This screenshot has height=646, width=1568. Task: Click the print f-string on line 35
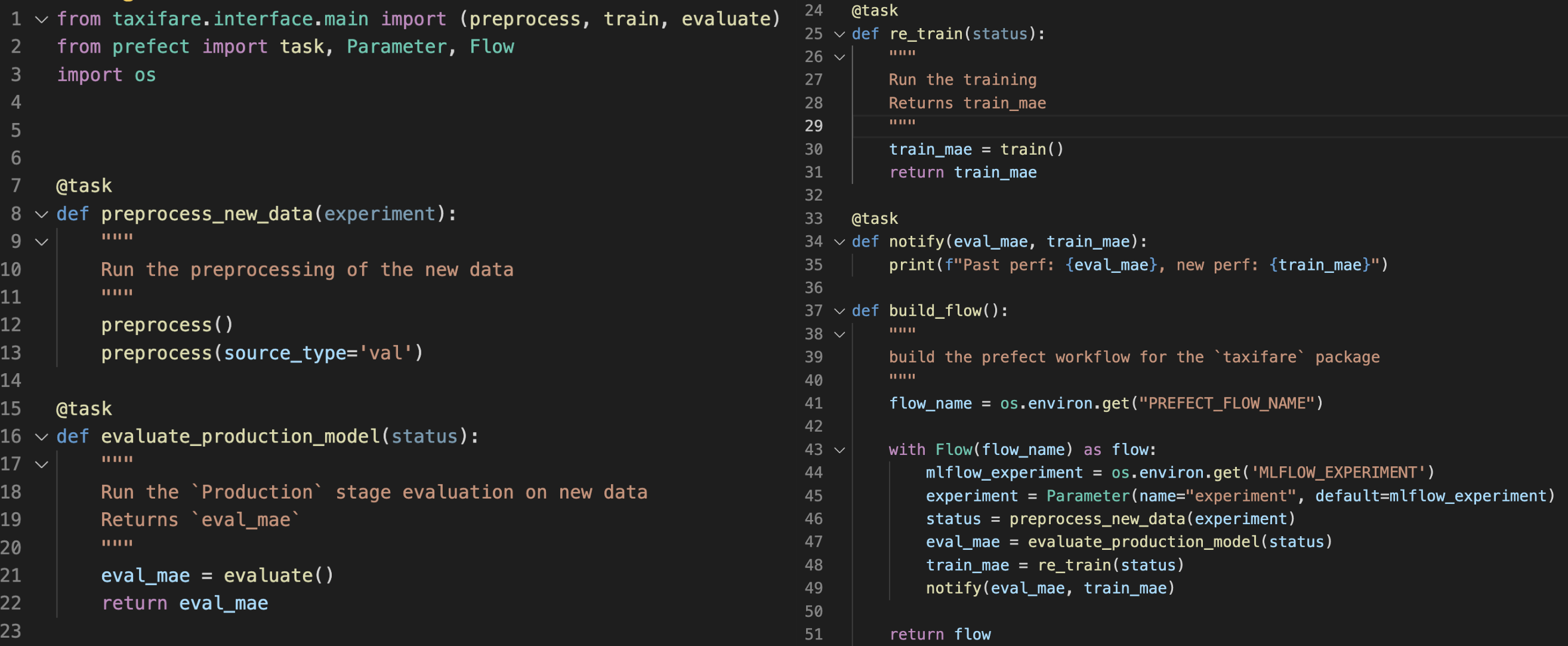1163,266
